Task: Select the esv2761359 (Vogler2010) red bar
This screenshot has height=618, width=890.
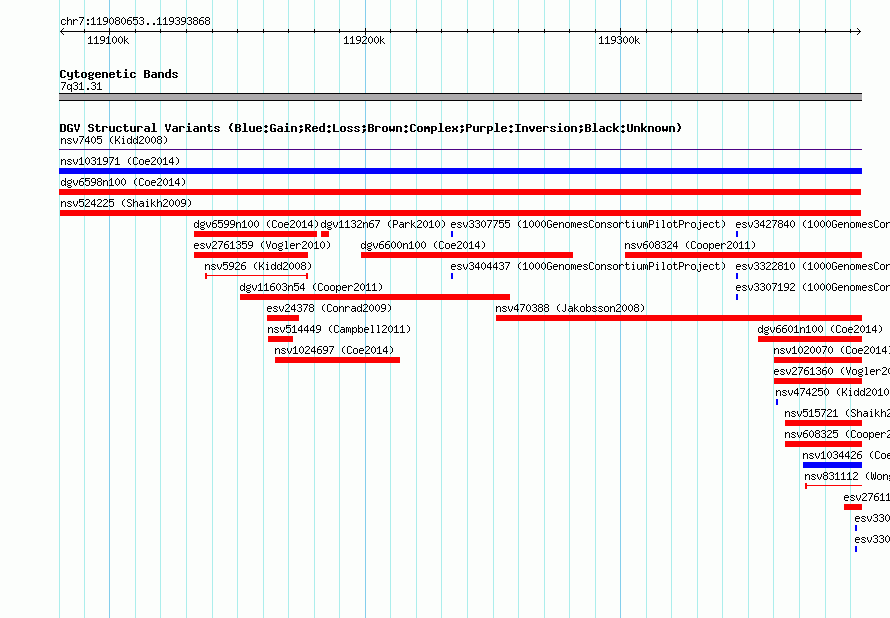Action: [251, 255]
